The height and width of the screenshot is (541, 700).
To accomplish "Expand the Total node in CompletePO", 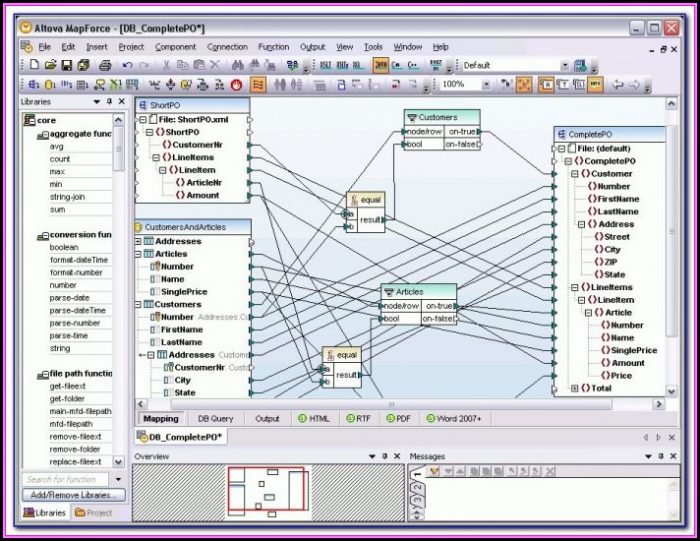I will tap(575, 388).
